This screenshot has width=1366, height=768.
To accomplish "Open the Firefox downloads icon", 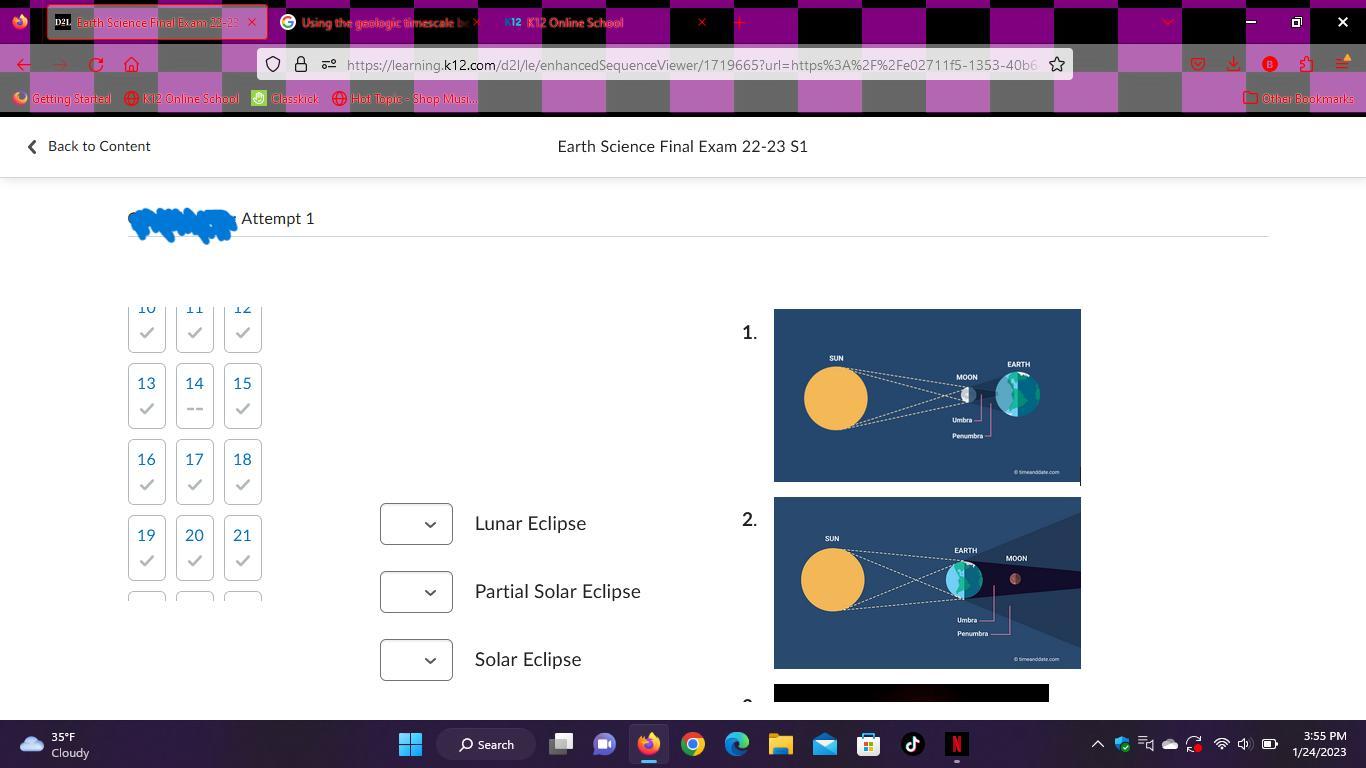I will pyautogui.click(x=1233, y=65).
